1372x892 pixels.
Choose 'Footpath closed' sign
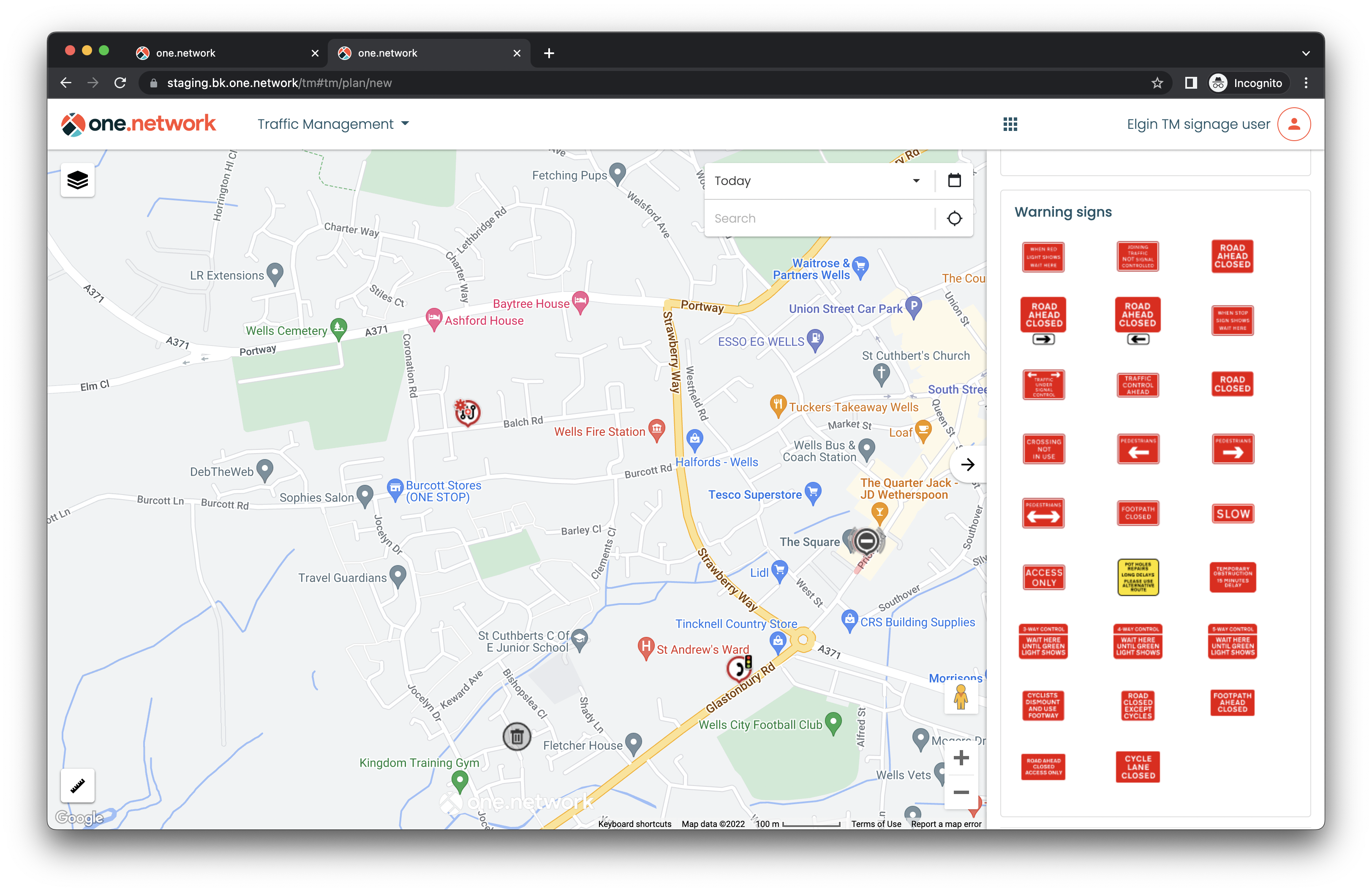point(1138,514)
